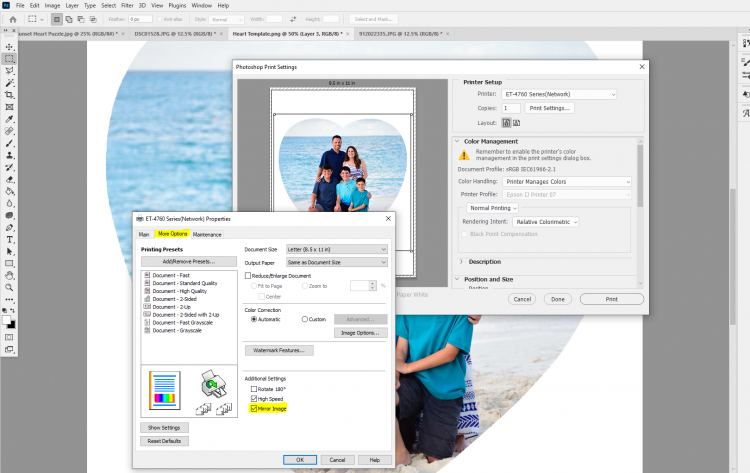Click the Copies input field
The width and height of the screenshot is (750, 473).
pyautogui.click(x=511, y=108)
